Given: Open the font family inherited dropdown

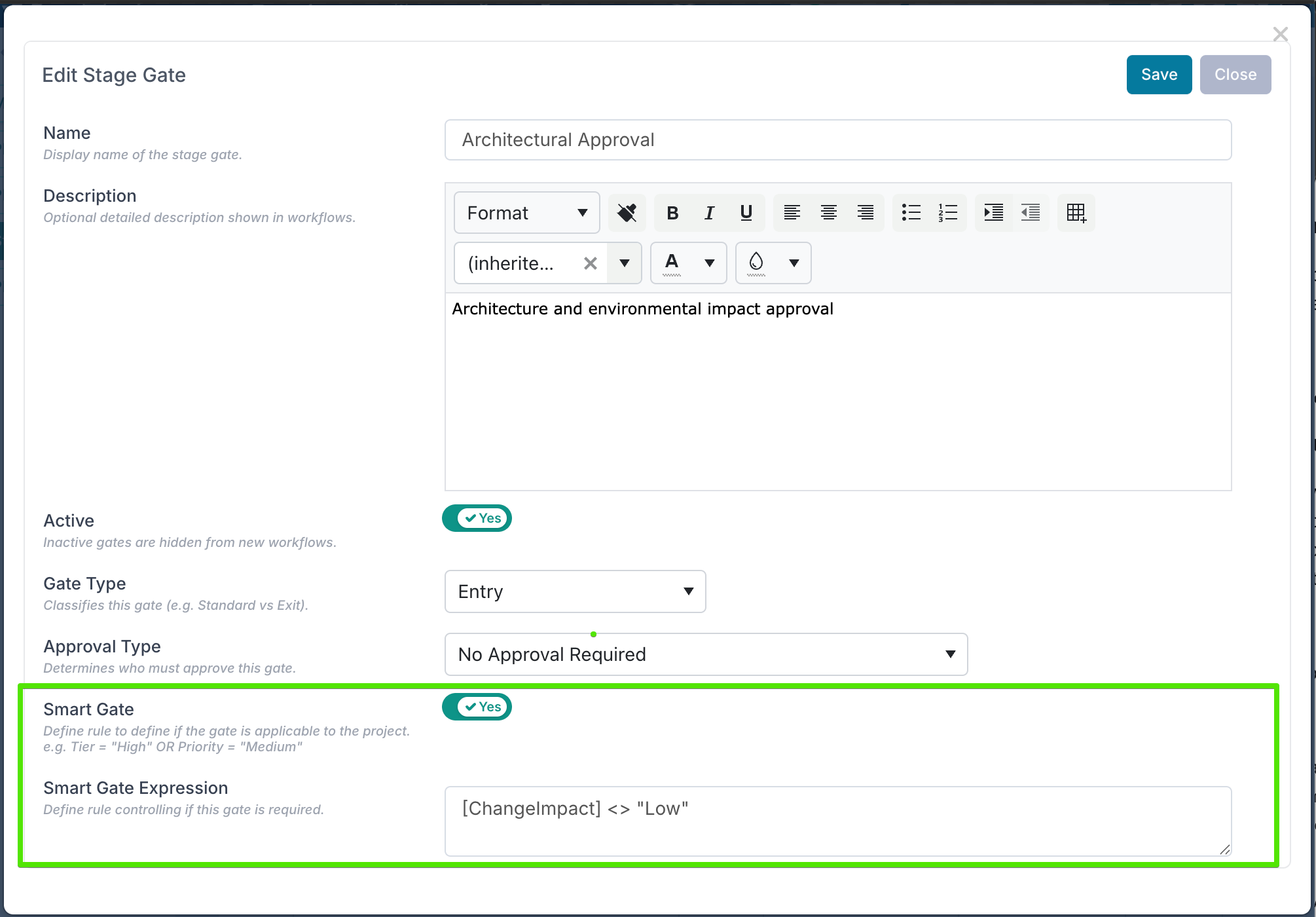Looking at the screenshot, I should (x=624, y=263).
